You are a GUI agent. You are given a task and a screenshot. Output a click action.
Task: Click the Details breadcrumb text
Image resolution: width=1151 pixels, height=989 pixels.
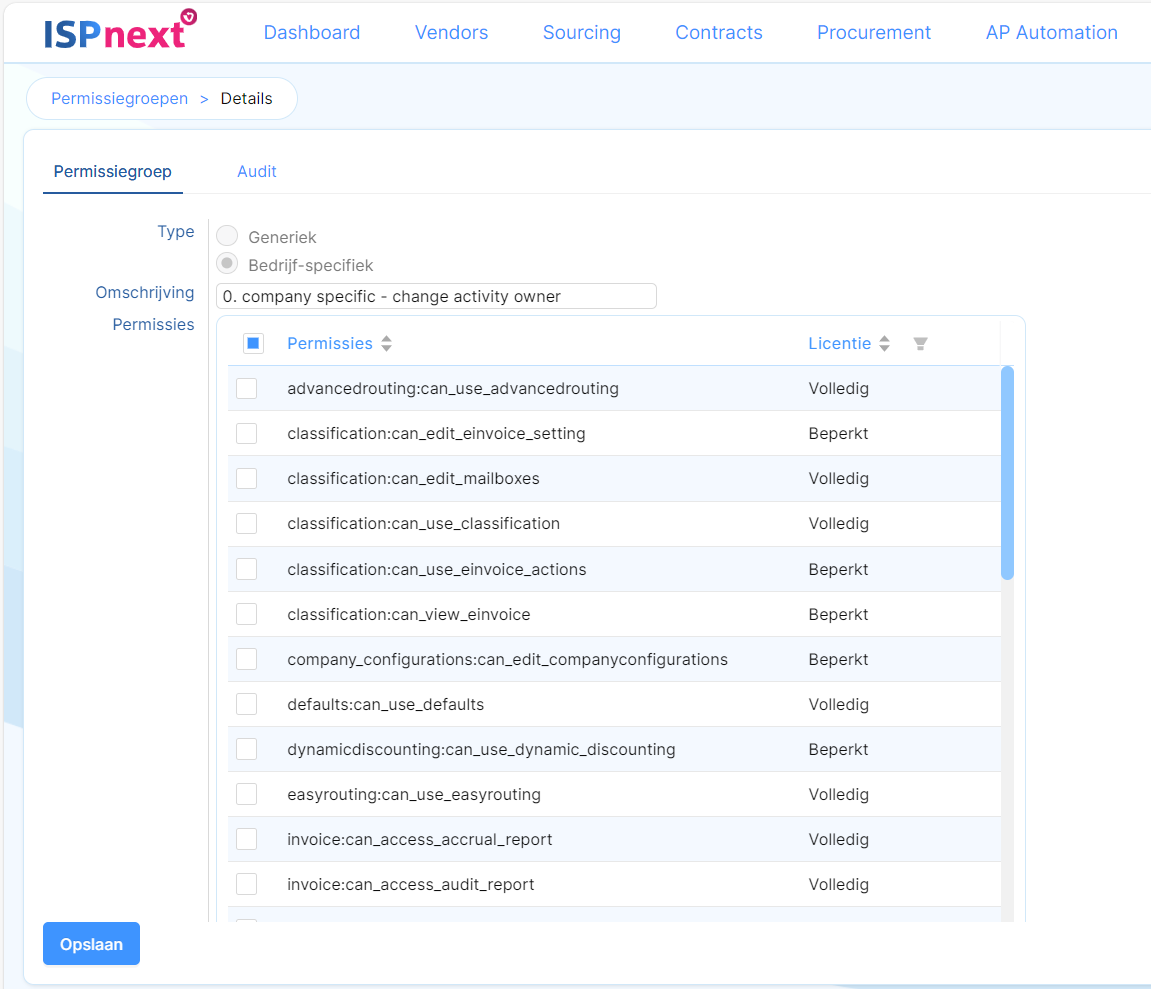coord(247,98)
